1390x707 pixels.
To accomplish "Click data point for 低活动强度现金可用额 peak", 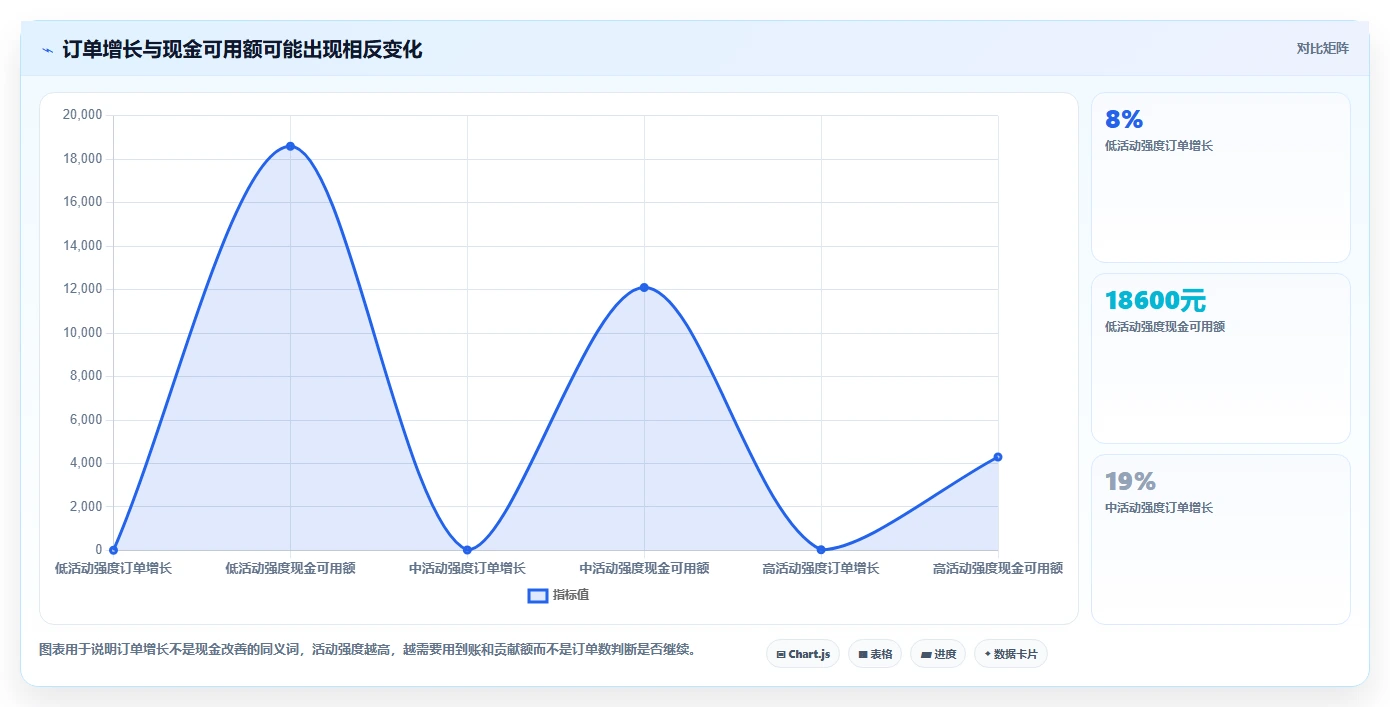I will [x=290, y=146].
